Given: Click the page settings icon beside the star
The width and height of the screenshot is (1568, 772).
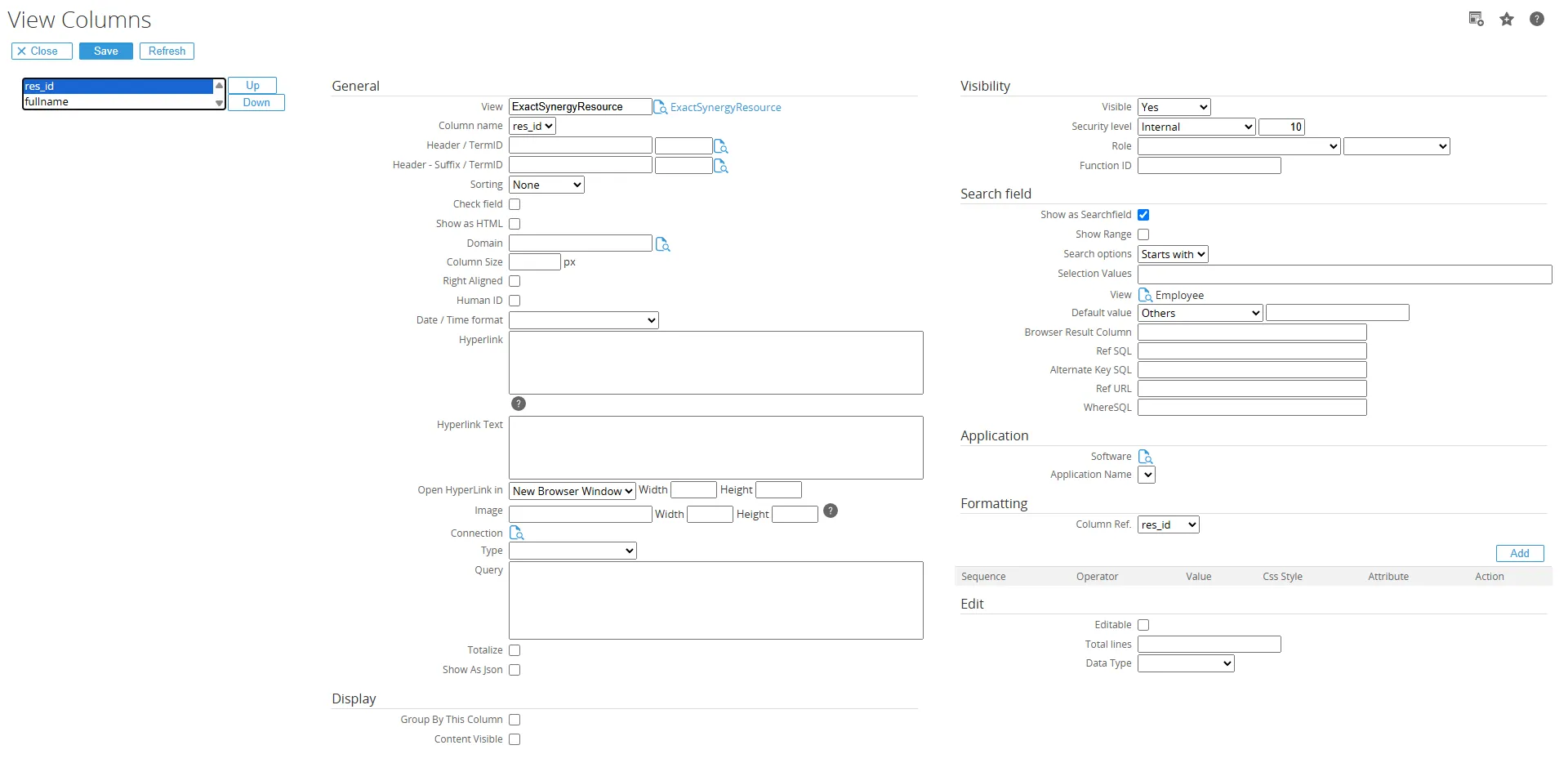Looking at the screenshot, I should [x=1476, y=20].
